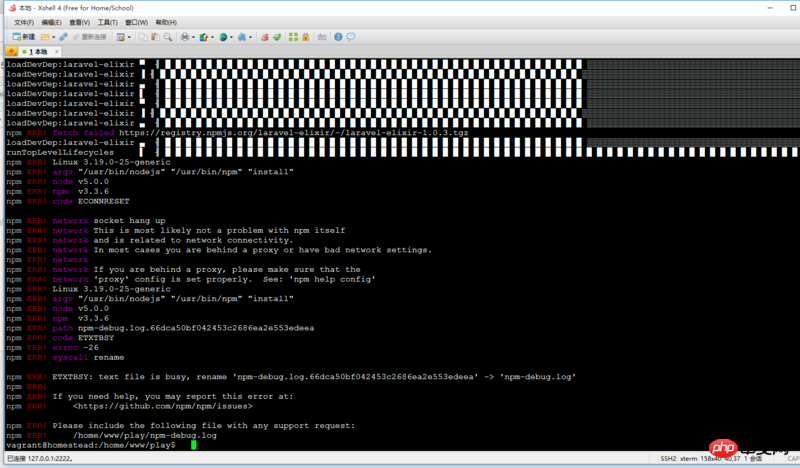Expand the dropdown arrow beside Open folder
The image size is (800, 468).
tap(53, 37)
